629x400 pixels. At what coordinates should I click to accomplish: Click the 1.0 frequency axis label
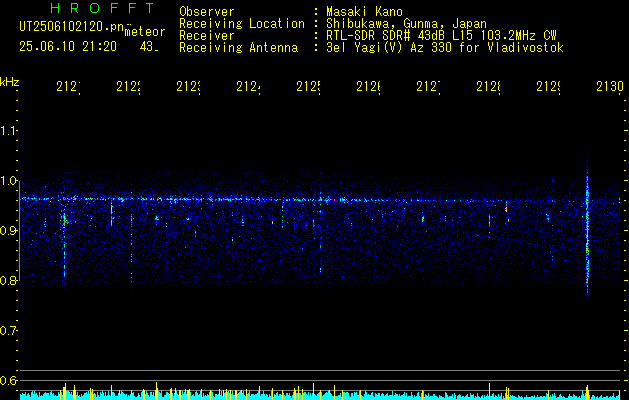pyautogui.click(x=8, y=181)
